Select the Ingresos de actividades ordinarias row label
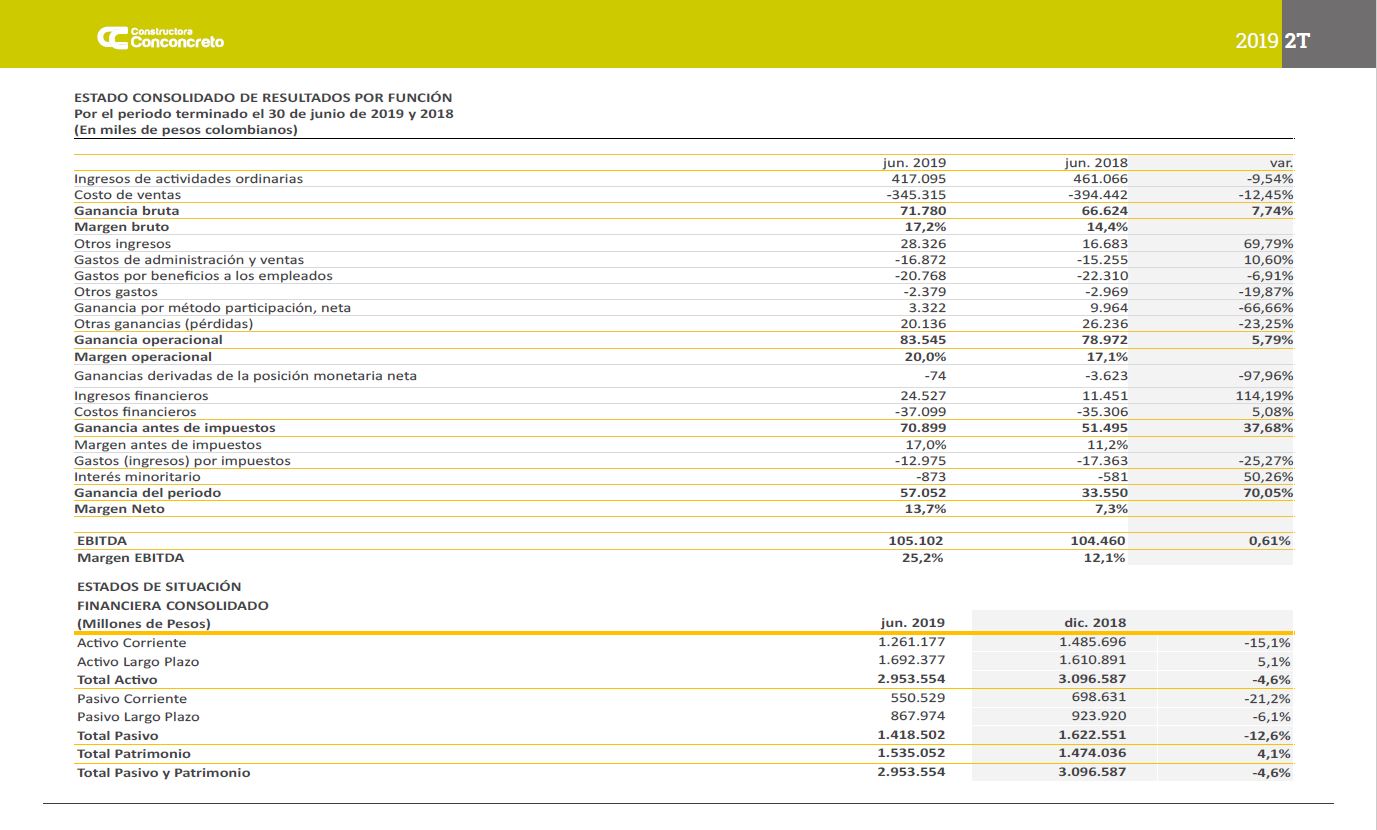The image size is (1377, 830). 188,179
